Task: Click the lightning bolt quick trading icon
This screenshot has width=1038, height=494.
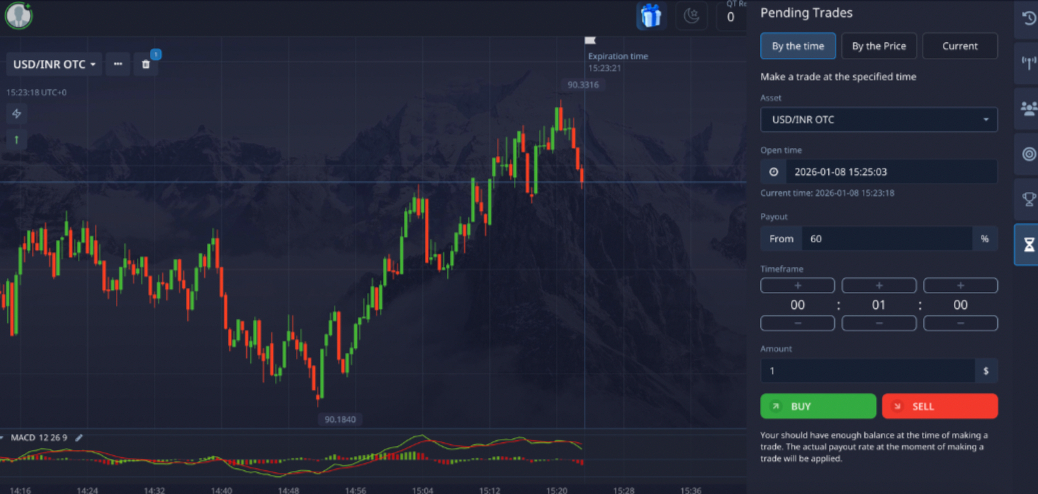Action: [17, 114]
